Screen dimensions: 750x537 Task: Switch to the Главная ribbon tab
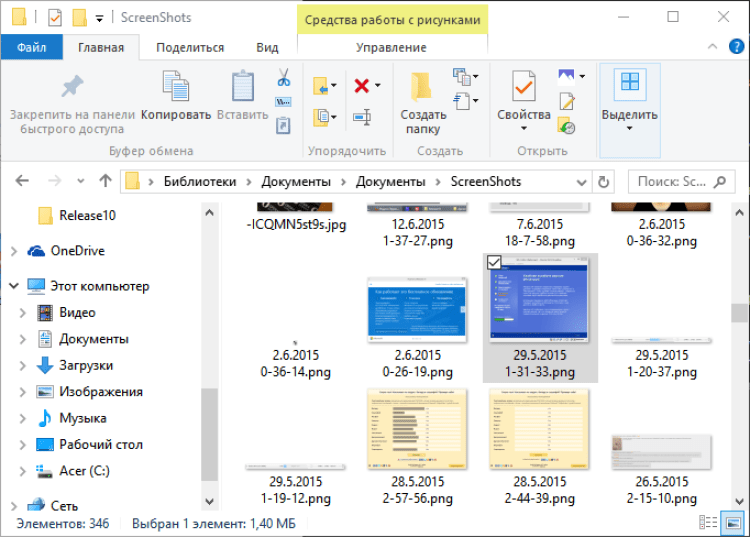pyautogui.click(x=101, y=47)
